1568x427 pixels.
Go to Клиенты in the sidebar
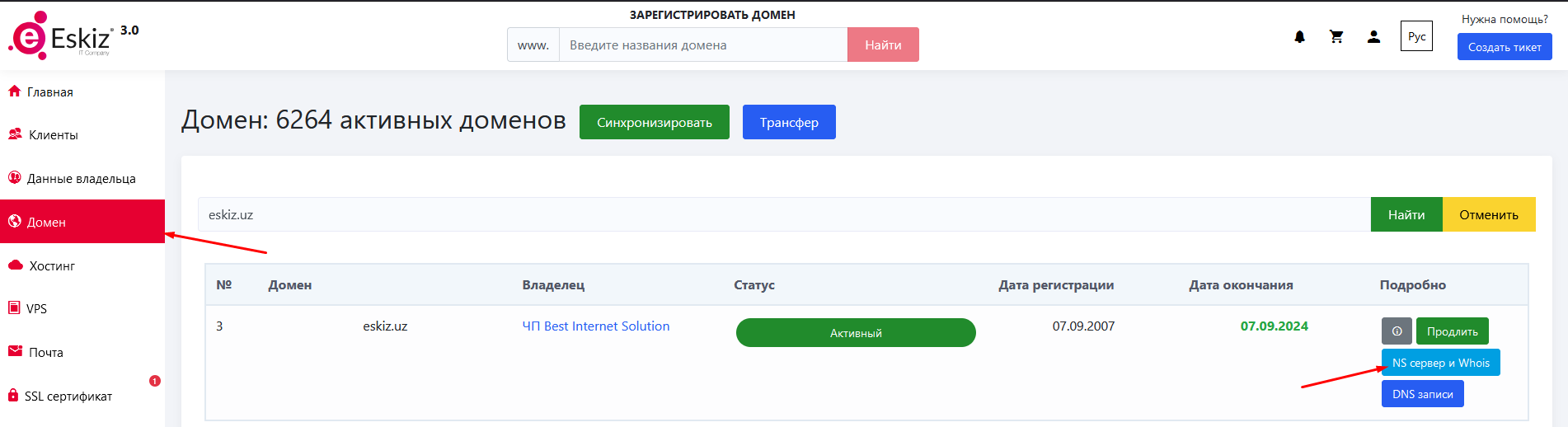pyautogui.click(x=53, y=135)
